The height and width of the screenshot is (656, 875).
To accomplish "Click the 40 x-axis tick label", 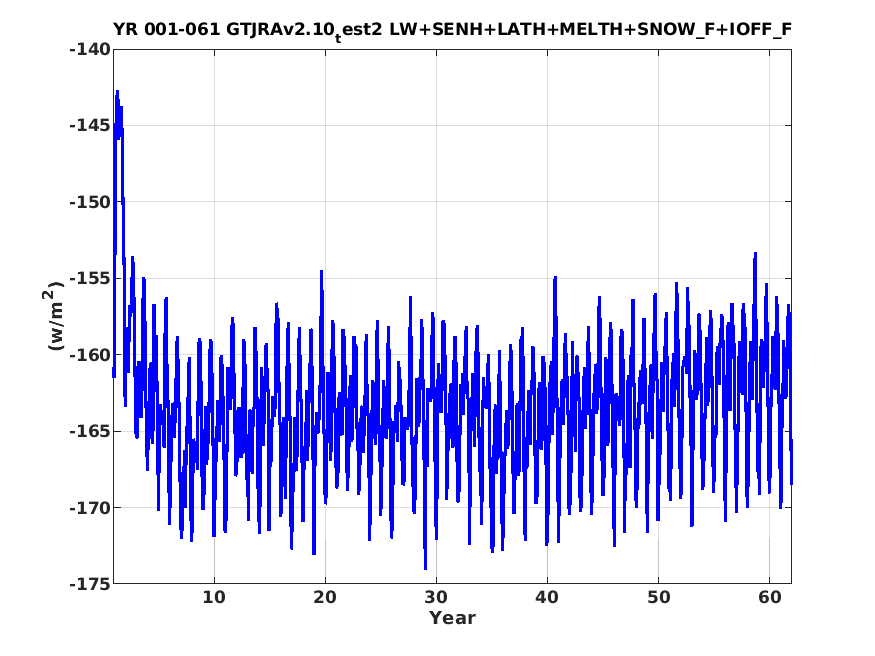I will [x=547, y=597].
